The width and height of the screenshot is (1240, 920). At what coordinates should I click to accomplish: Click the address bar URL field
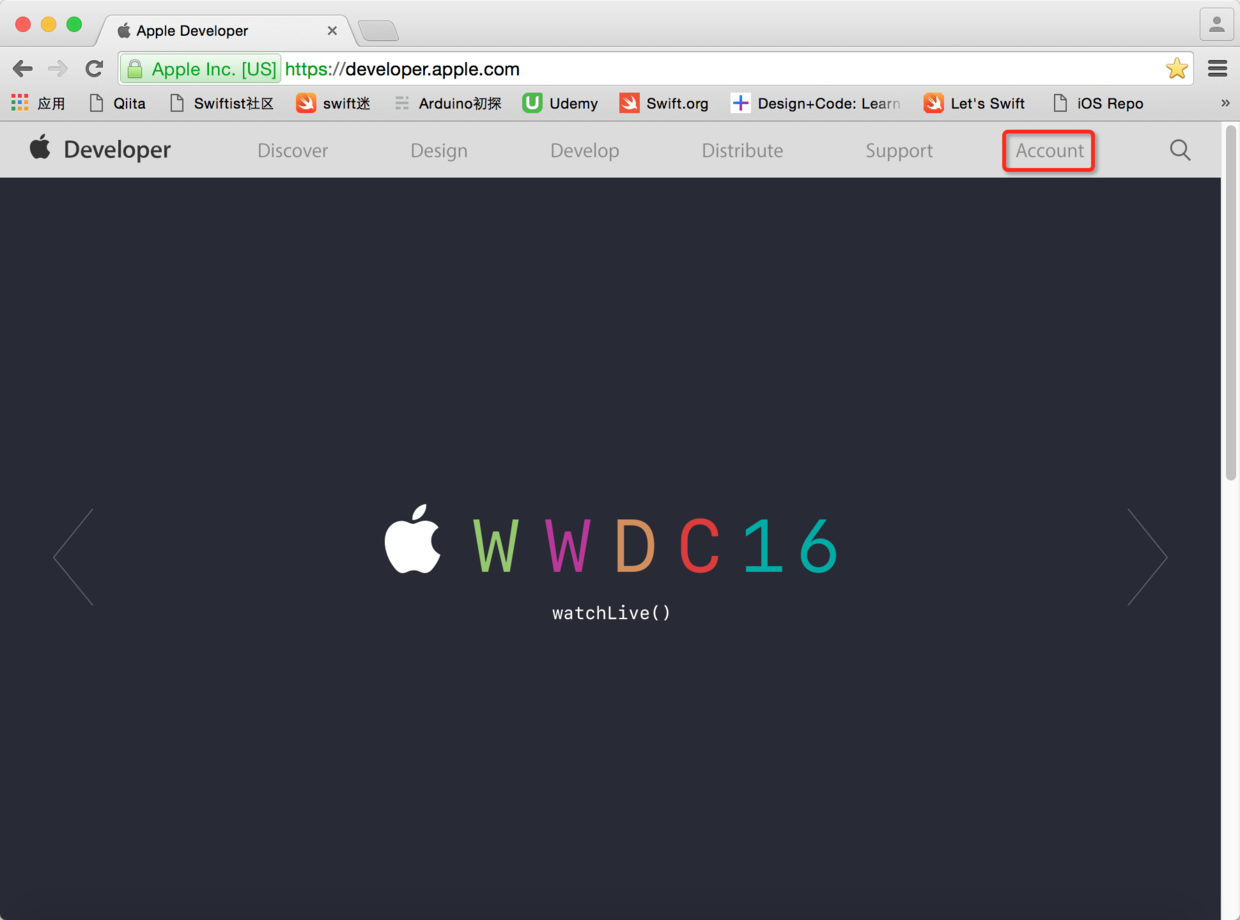click(658, 69)
